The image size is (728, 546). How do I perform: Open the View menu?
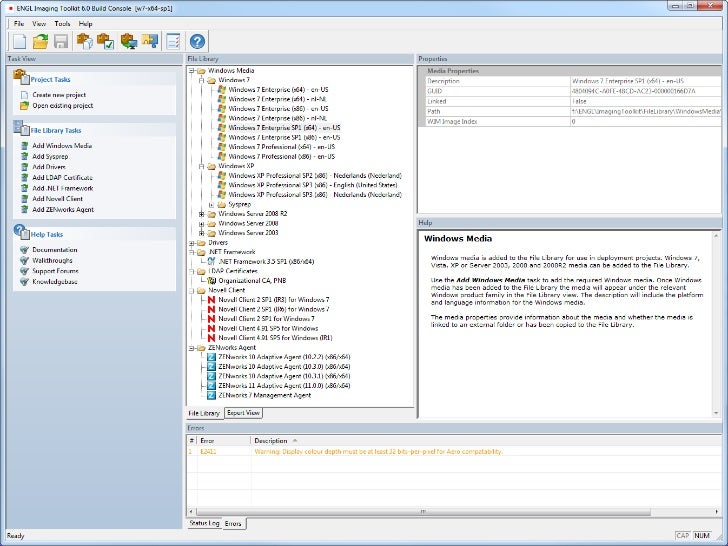tap(39, 22)
